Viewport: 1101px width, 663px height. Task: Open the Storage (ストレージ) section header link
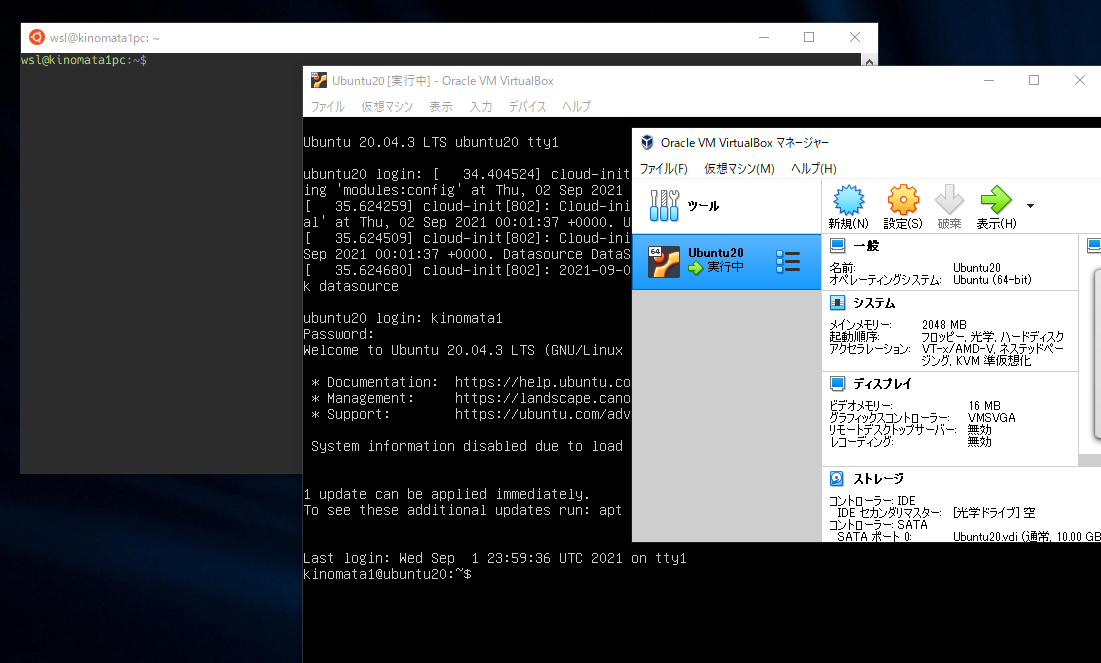[x=878, y=479]
